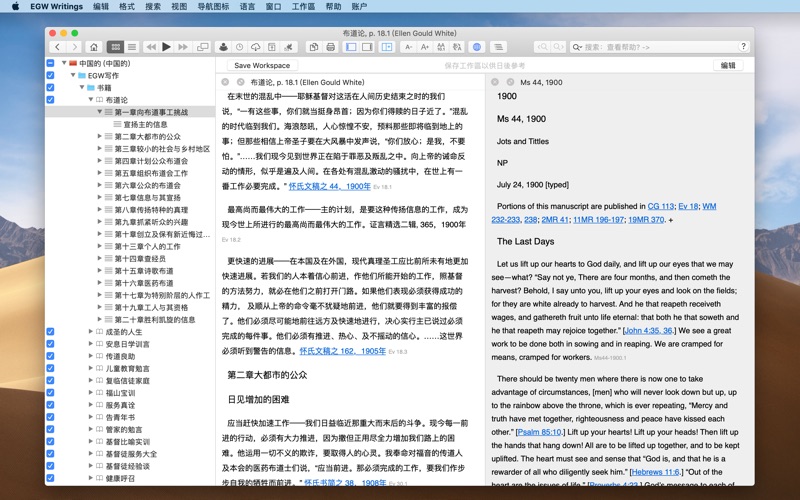Viewport: 800px width, 500px height.
Task: Click the question mark help button
Action: tap(743, 46)
